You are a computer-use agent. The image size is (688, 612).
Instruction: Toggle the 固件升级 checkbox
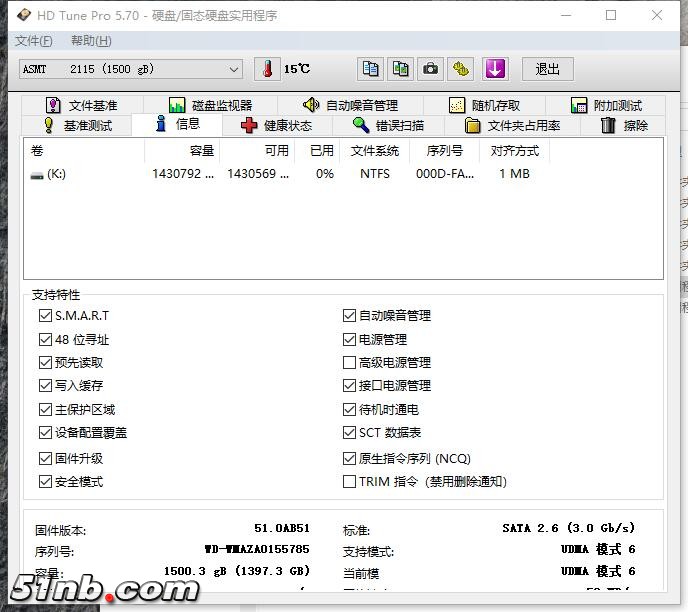45,458
